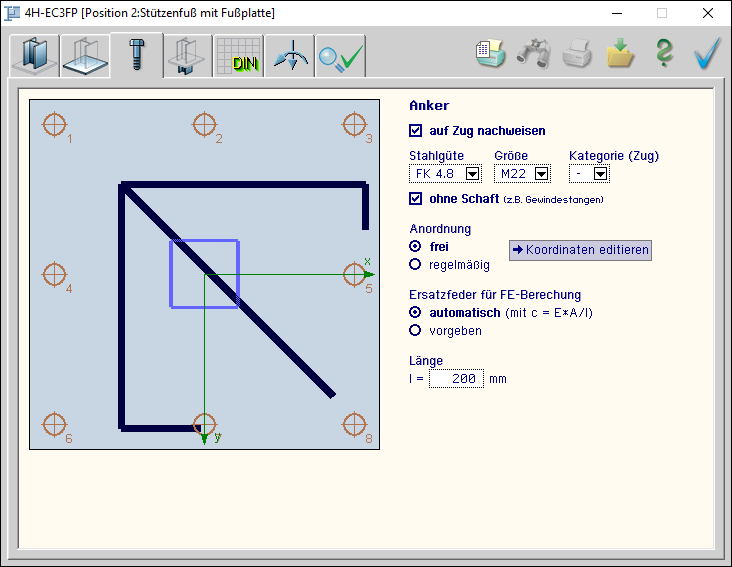The image size is (732, 567).
Task: Select the anchor bolt tab
Action: pyautogui.click(x=136, y=56)
